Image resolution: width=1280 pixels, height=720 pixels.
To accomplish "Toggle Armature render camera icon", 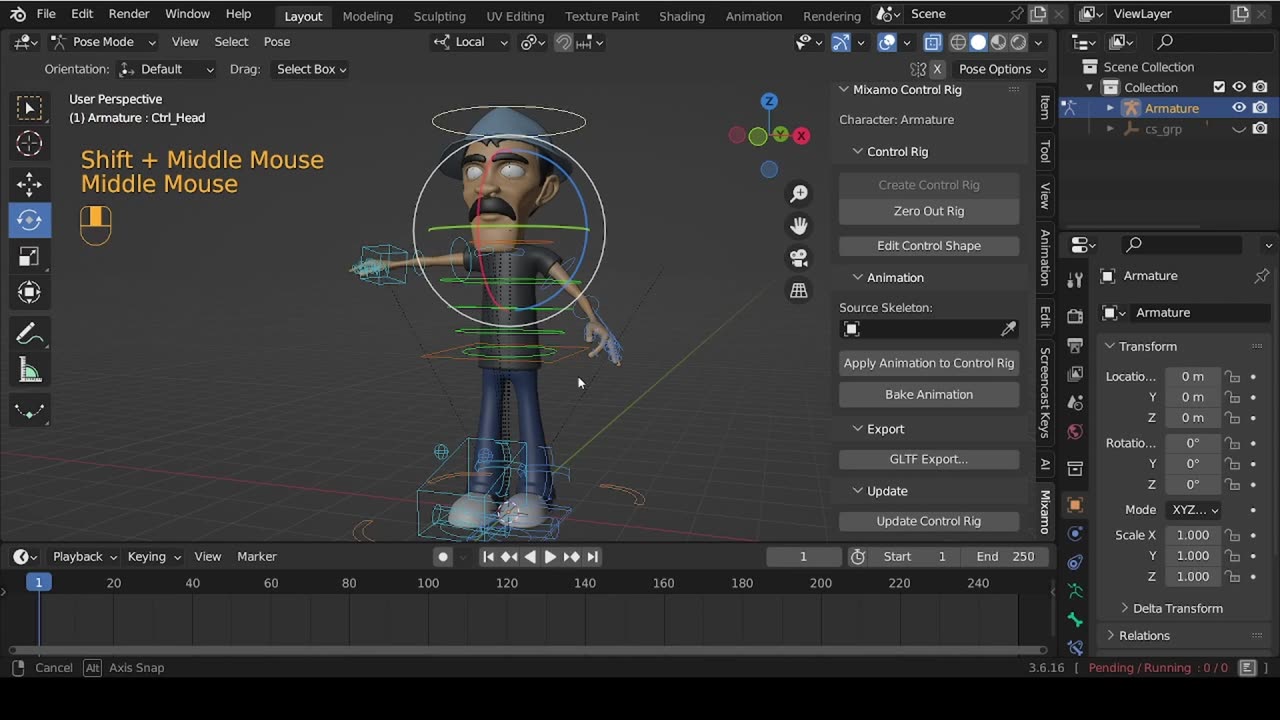I will pos(1260,108).
